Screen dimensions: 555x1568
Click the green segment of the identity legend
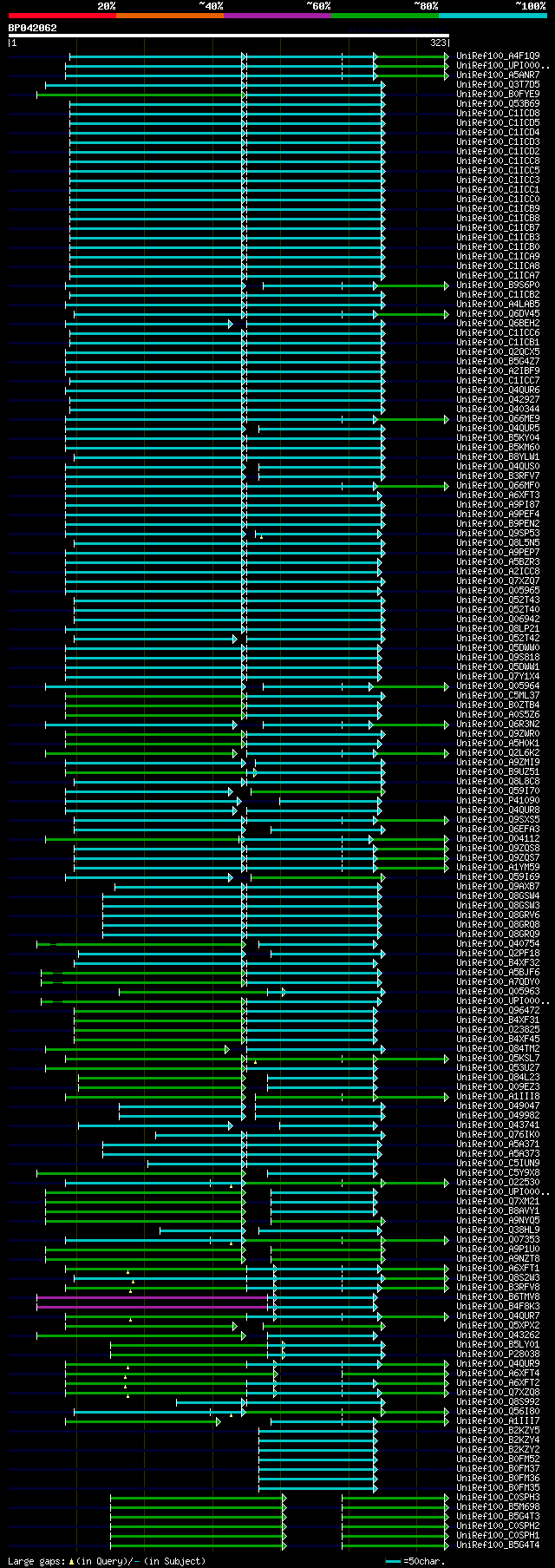pyautogui.click(x=384, y=15)
